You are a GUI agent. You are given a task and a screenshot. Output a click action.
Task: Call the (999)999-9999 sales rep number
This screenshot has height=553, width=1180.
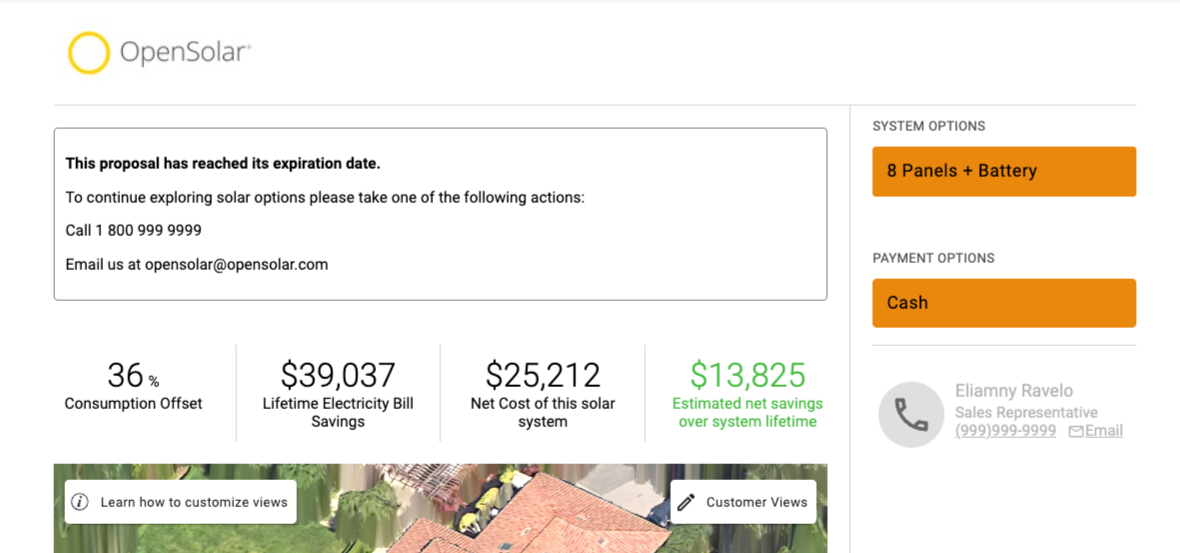[1005, 431]
